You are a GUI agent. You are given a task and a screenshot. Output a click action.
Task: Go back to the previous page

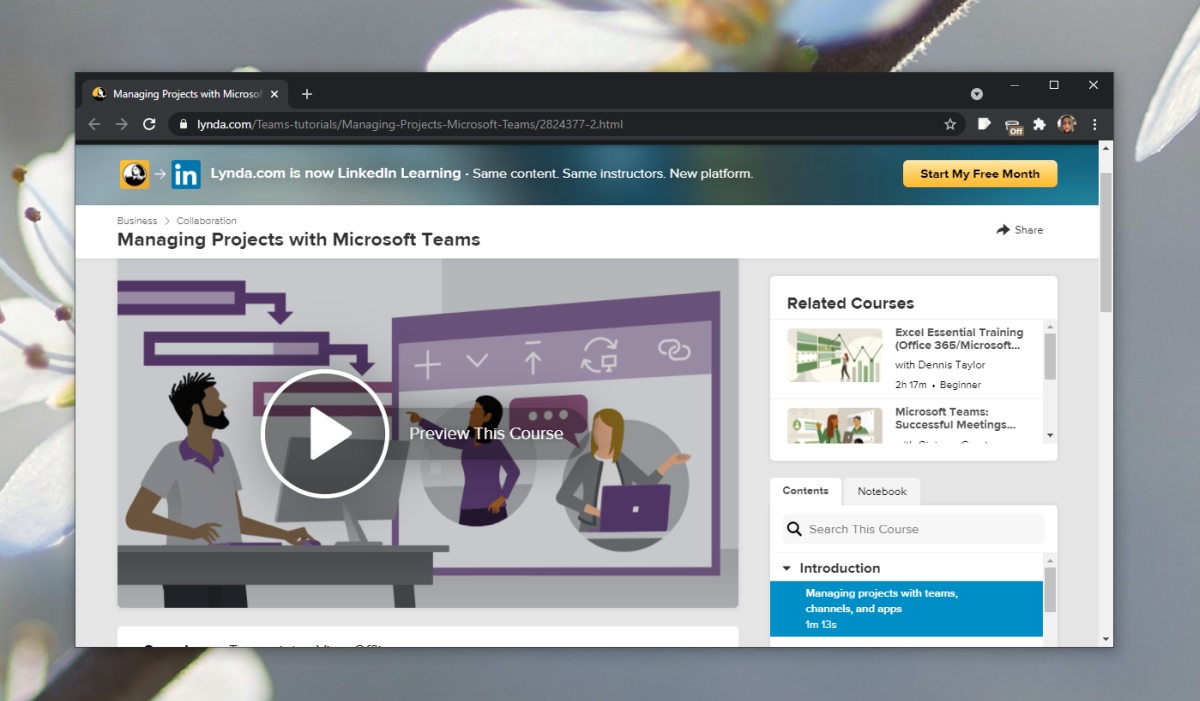click(x=94, y=124)
